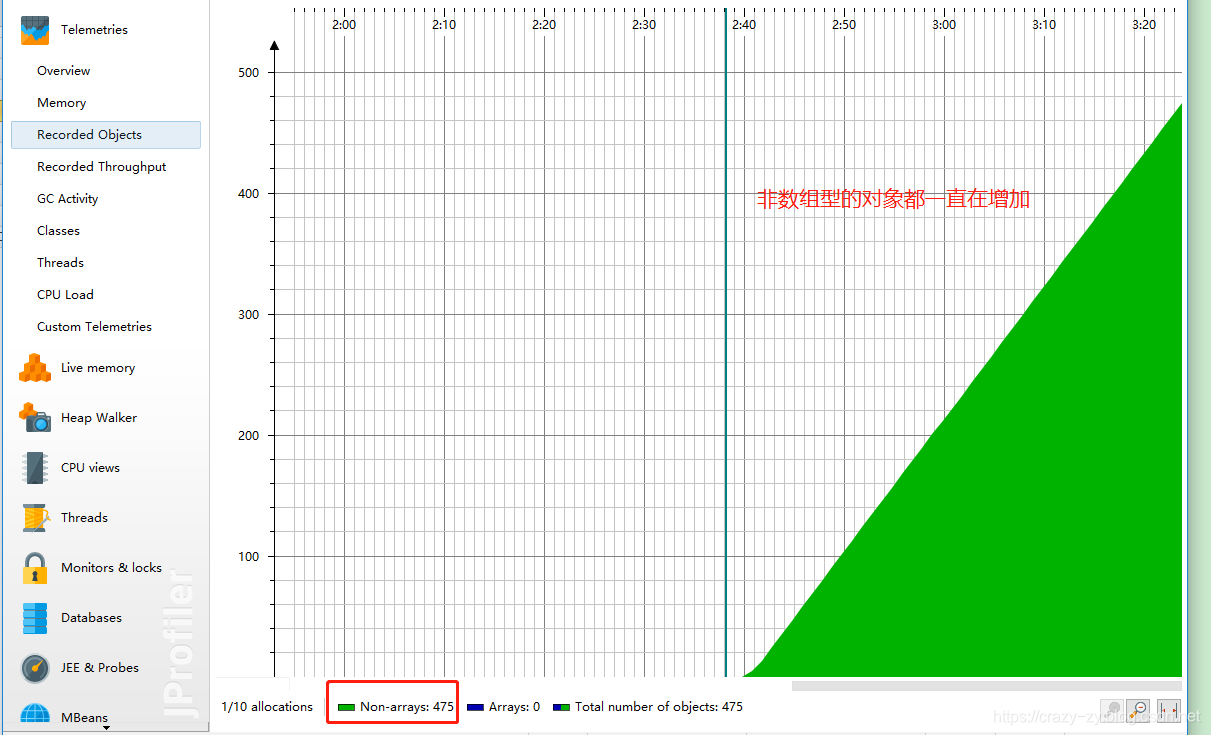Open the MBeans section
Image resolution: width=1211 pixels, height=735 pixels.
point(85,718)
